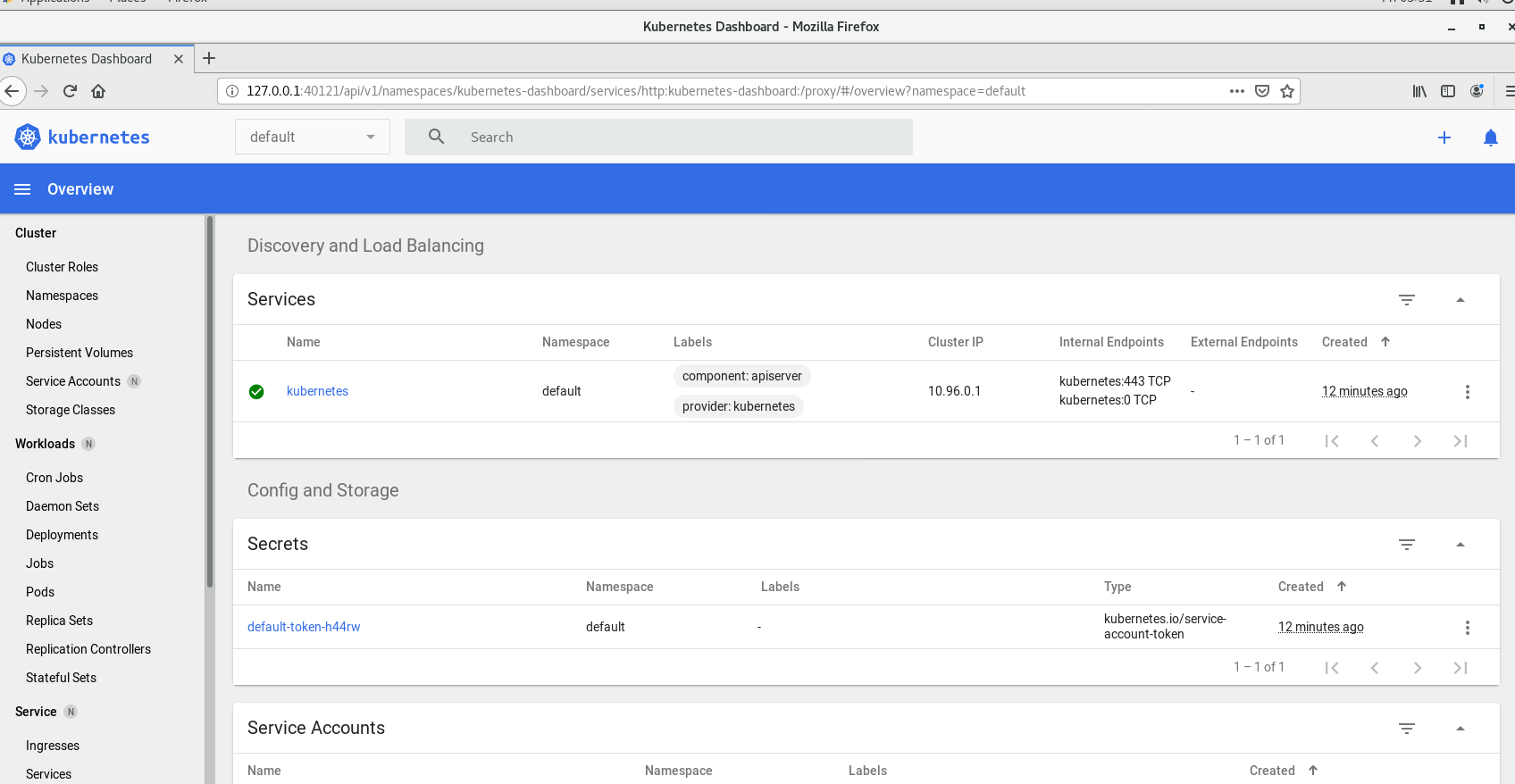Click the Kubernetes logo icon
This screenshot has width=1515, height=784.
point(28,137)
